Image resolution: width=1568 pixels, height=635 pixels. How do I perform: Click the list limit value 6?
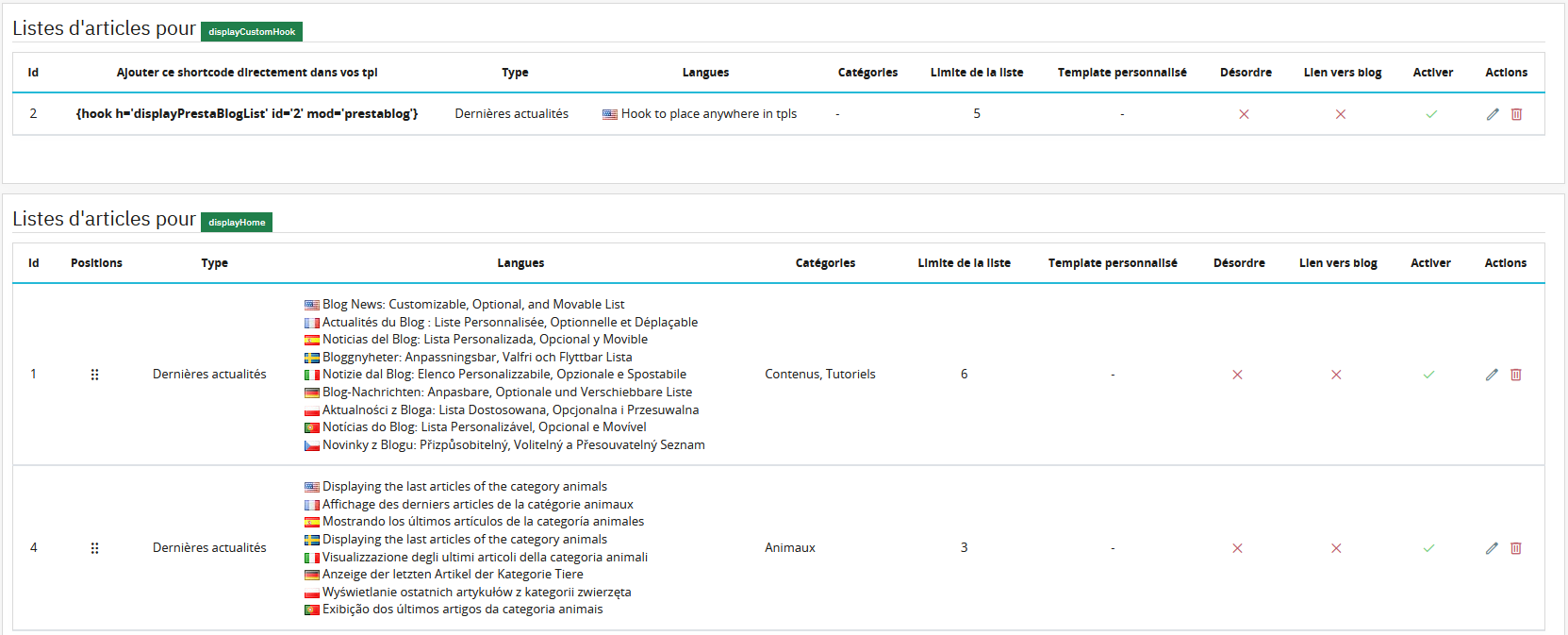(964, 374)
